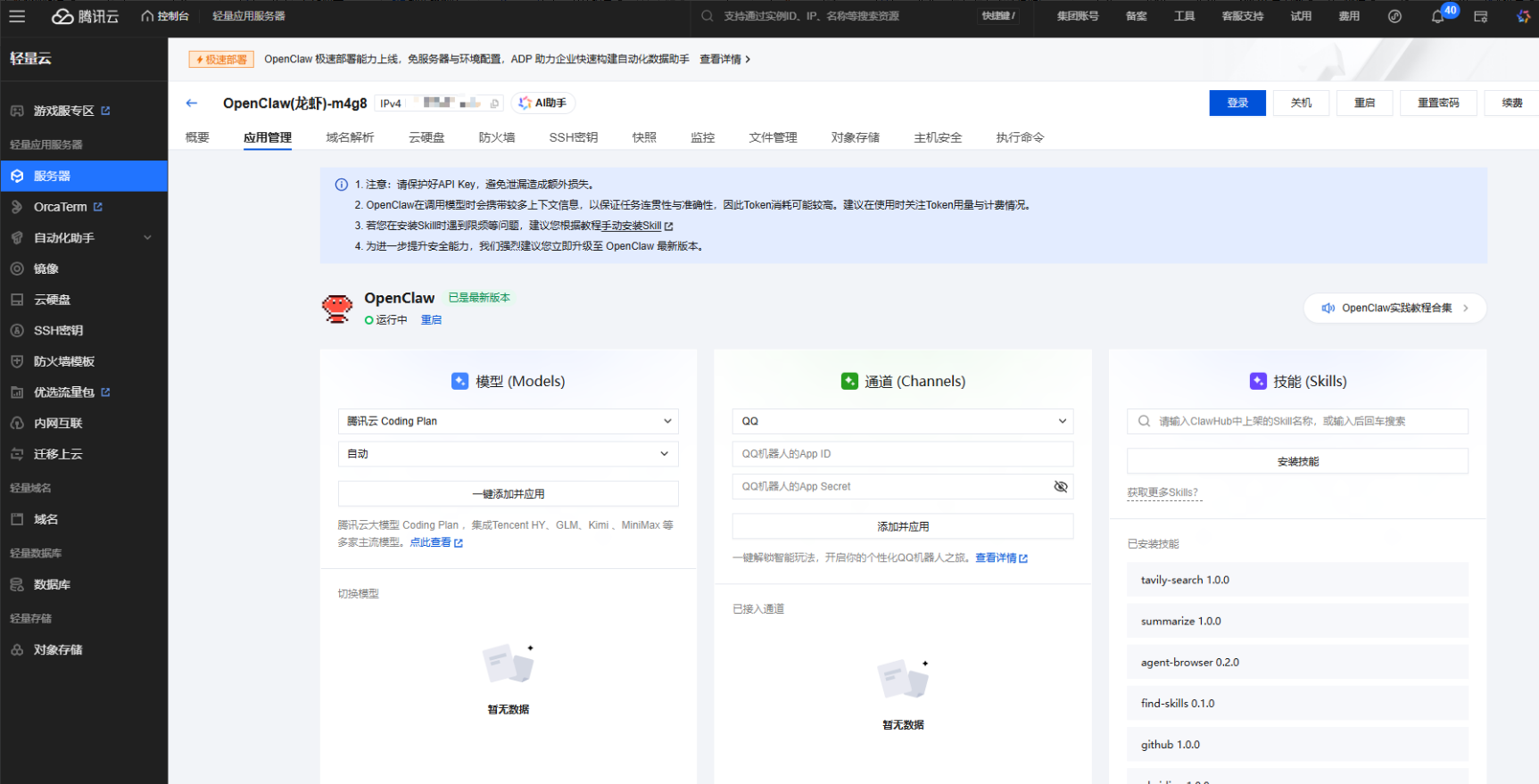Switch to the 概要 tab

coord(197,137)
